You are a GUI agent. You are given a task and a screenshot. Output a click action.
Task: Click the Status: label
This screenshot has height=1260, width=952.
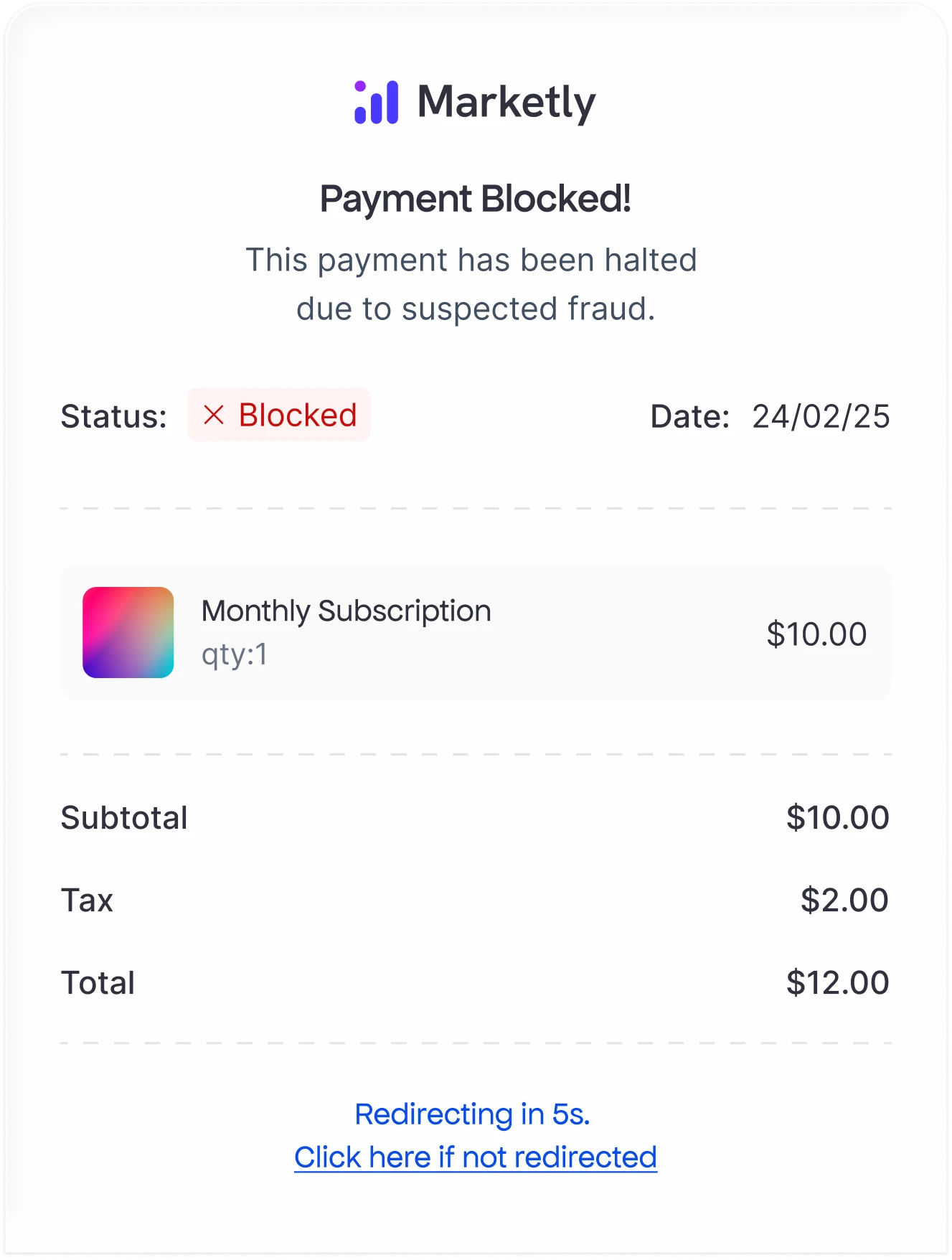click(113, 416)
